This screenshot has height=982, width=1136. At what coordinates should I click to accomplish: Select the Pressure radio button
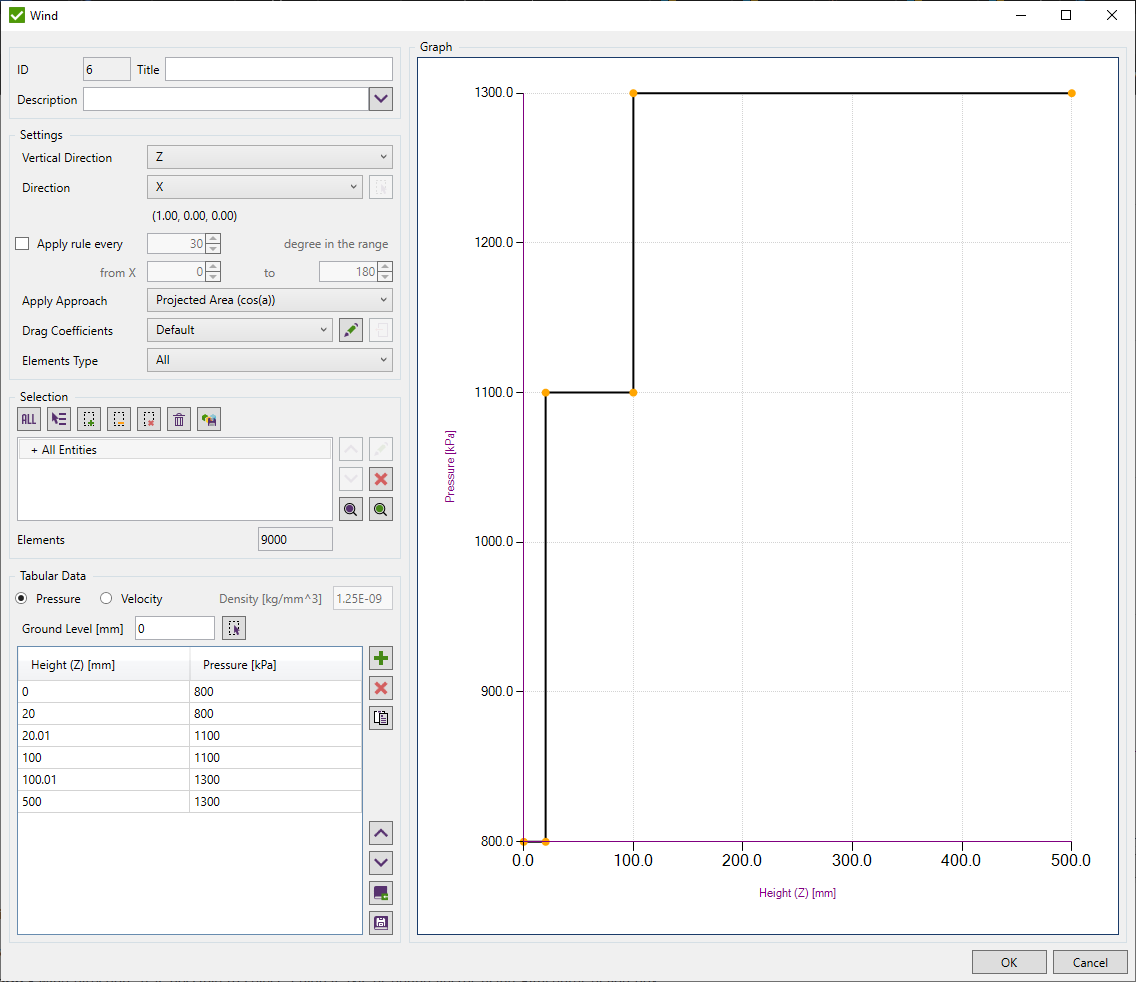coord(22,598)
